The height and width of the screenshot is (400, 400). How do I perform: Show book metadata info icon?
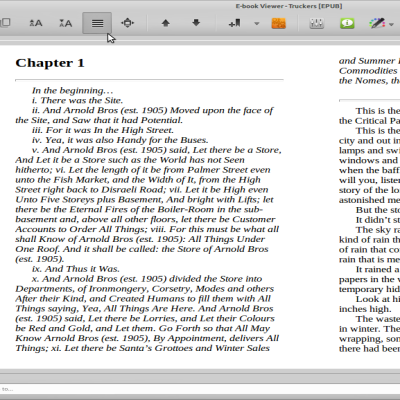347,23
